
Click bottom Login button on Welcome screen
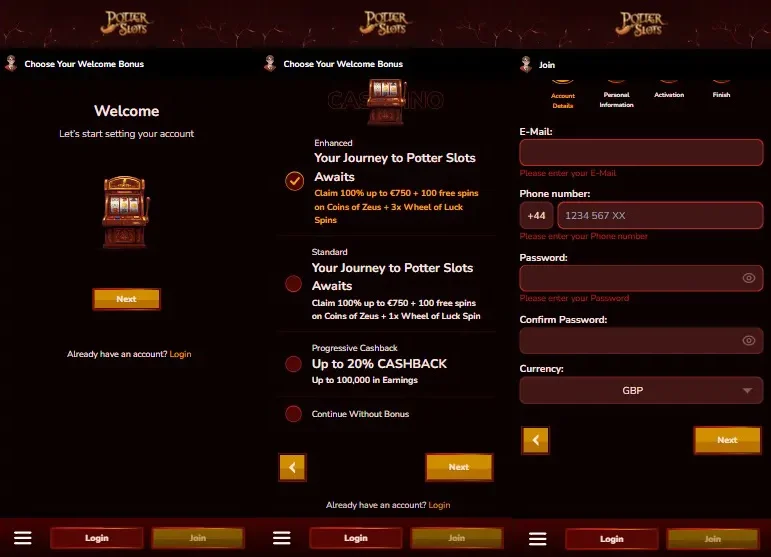[97, 538]
